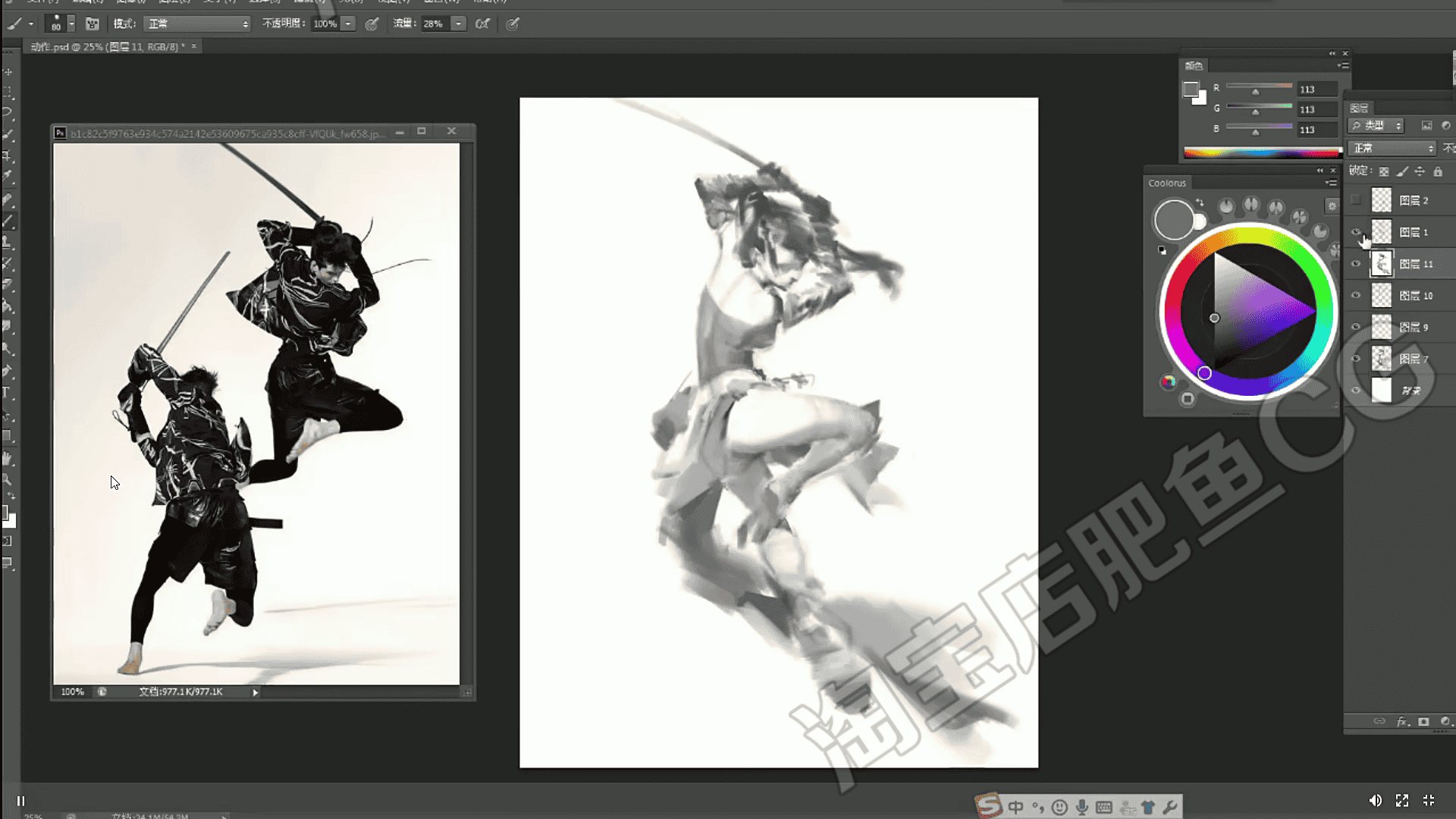This screenshot has height=819, width=1456.
Task: Hide layer 图层 7 visibility eye
Action: point(1356,359)
